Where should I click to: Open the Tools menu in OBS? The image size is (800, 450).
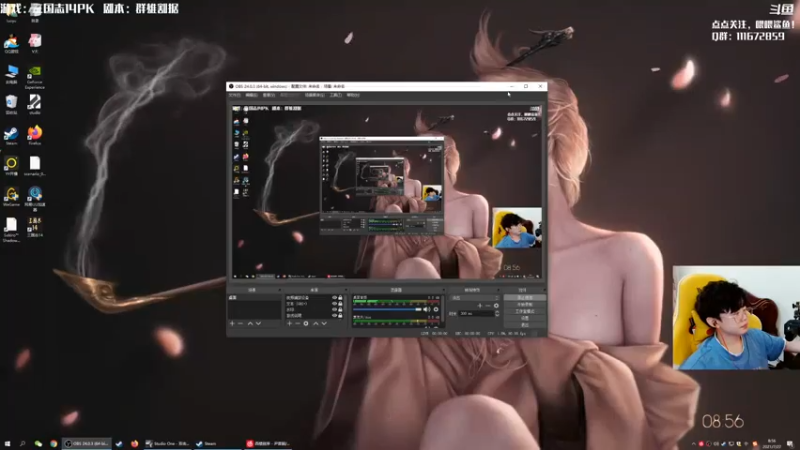(x=336, y=95)
